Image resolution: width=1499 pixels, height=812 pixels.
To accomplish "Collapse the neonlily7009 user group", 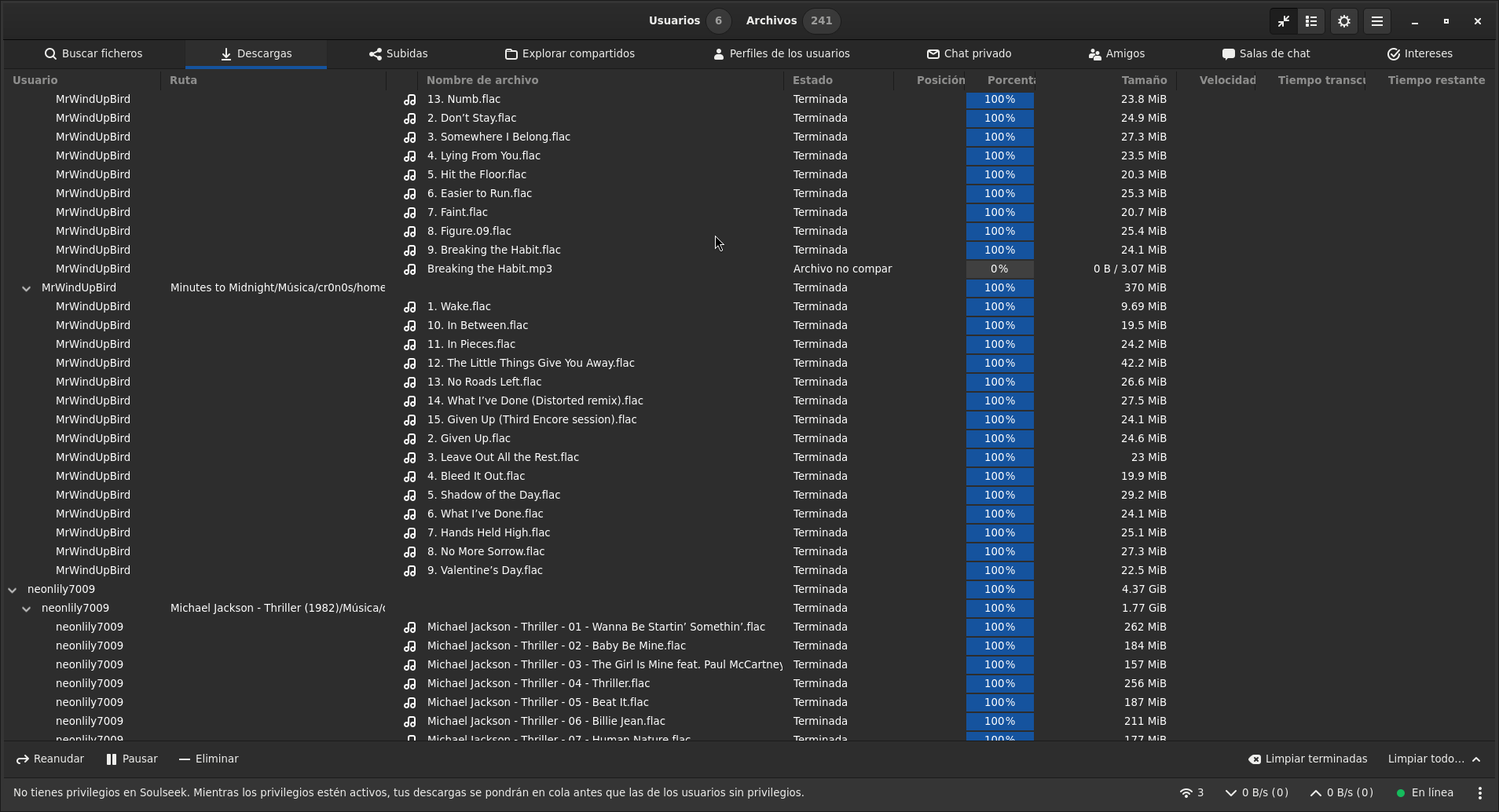I will tap(12, 590).
